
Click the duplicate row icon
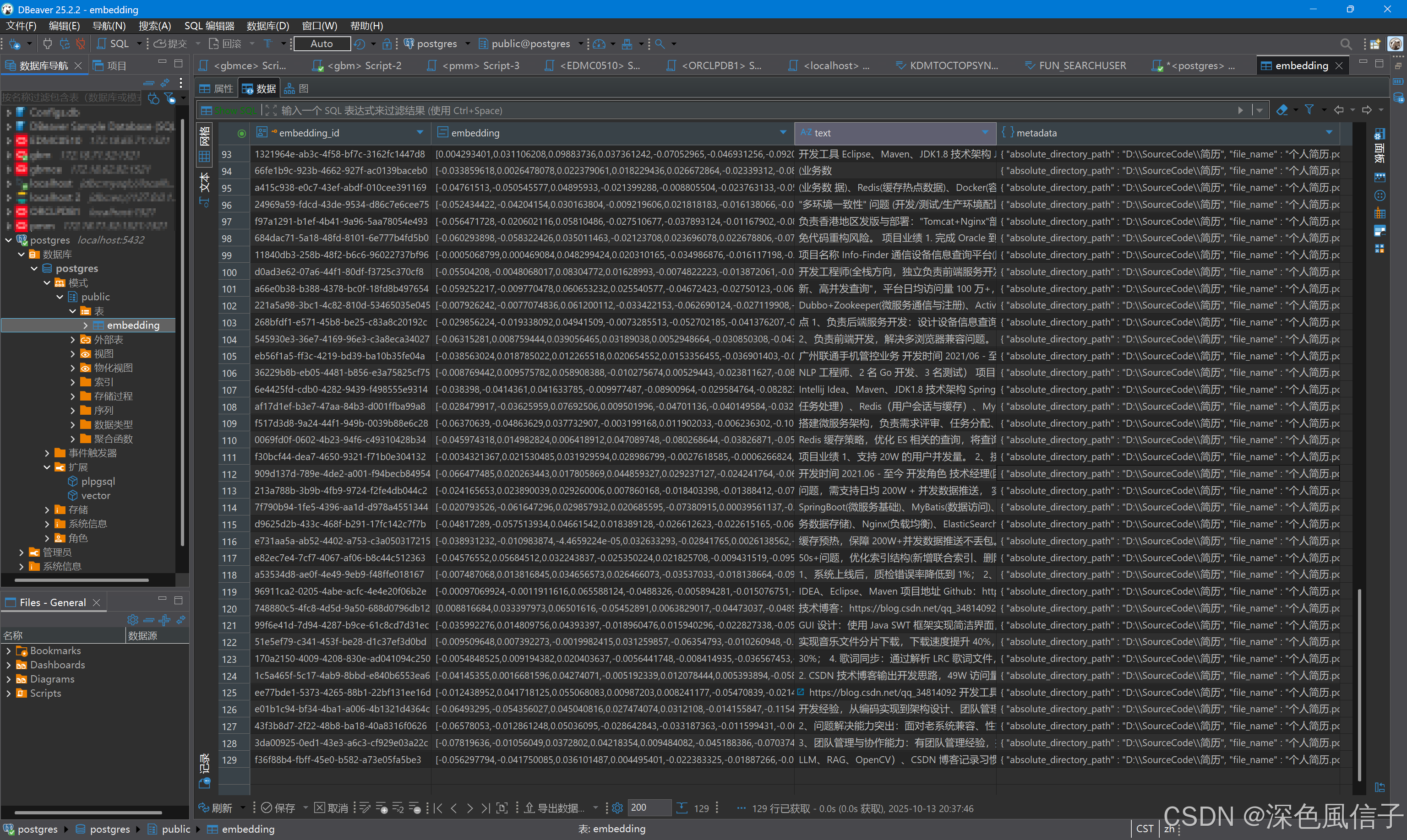[x=398, y=808]
